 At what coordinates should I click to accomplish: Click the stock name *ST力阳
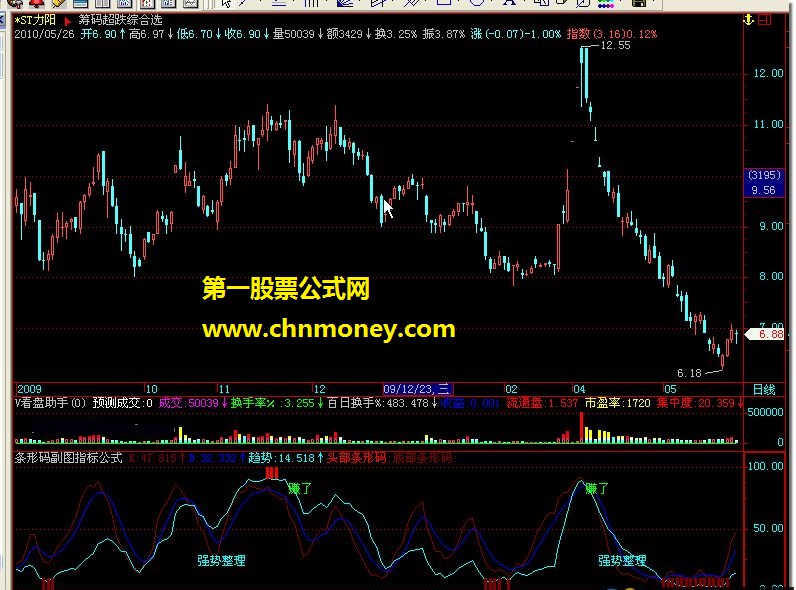[35, 20]
